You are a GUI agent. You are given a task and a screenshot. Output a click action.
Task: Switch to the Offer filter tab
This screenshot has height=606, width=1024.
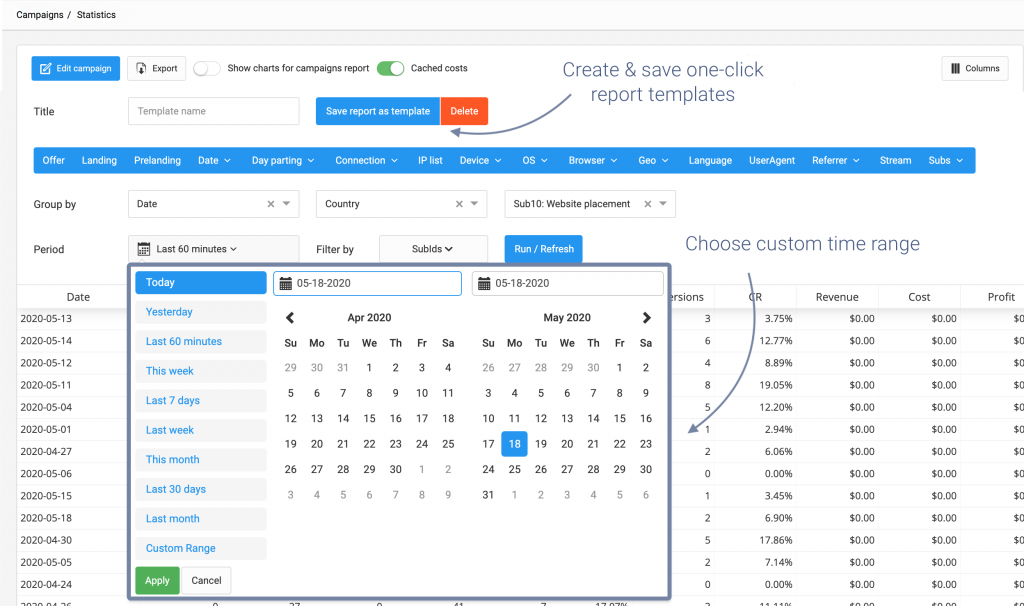point(53,160)
